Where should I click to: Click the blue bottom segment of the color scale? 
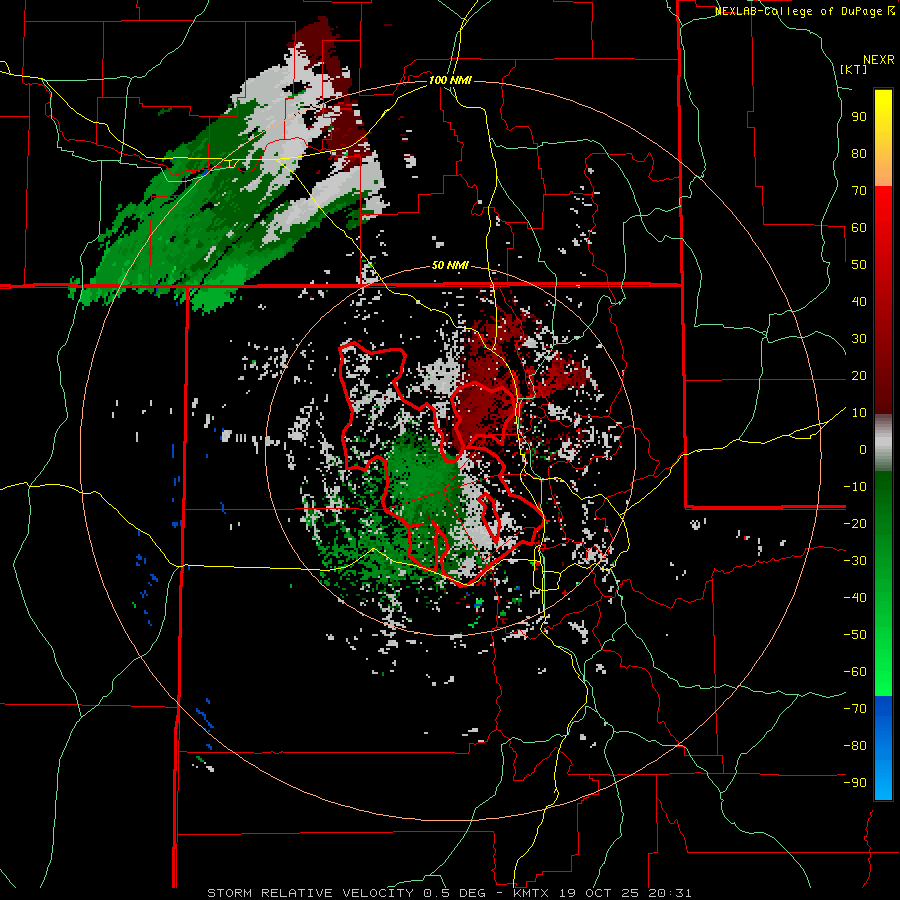tap(883, 748)
